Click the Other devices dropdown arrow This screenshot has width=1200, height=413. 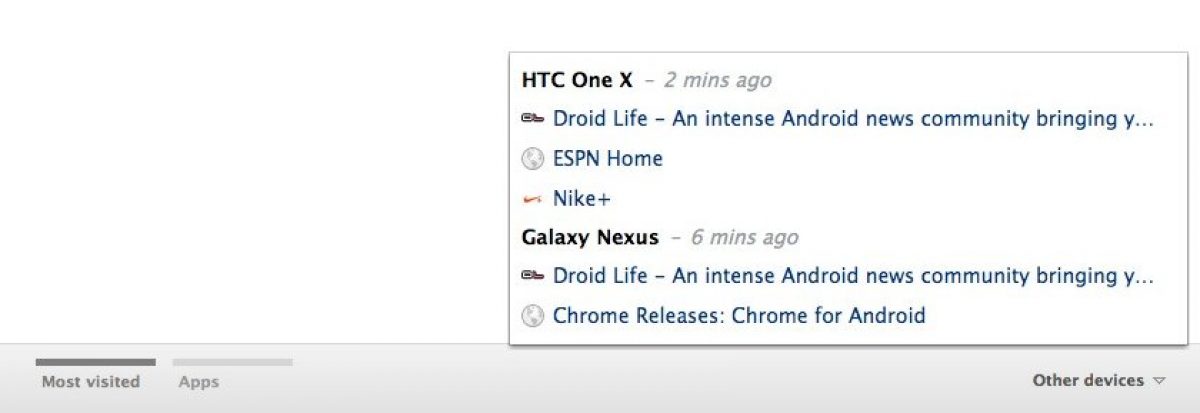[1159, 381]
